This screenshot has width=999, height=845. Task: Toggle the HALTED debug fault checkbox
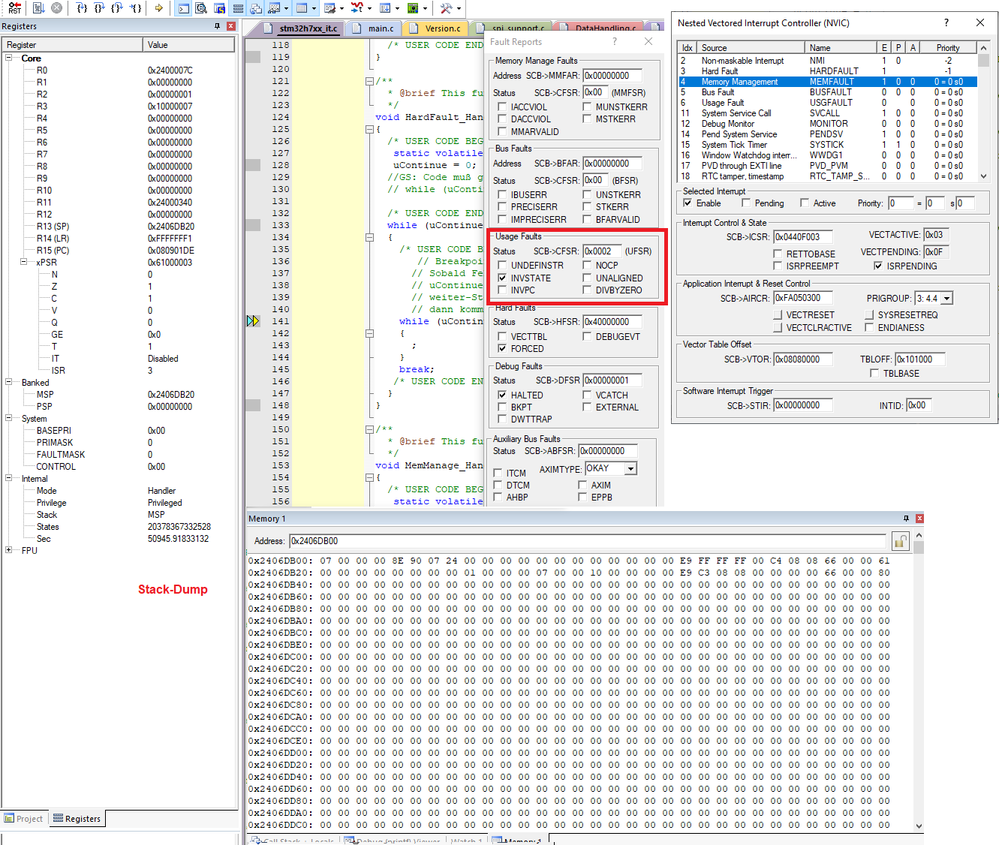502,395
